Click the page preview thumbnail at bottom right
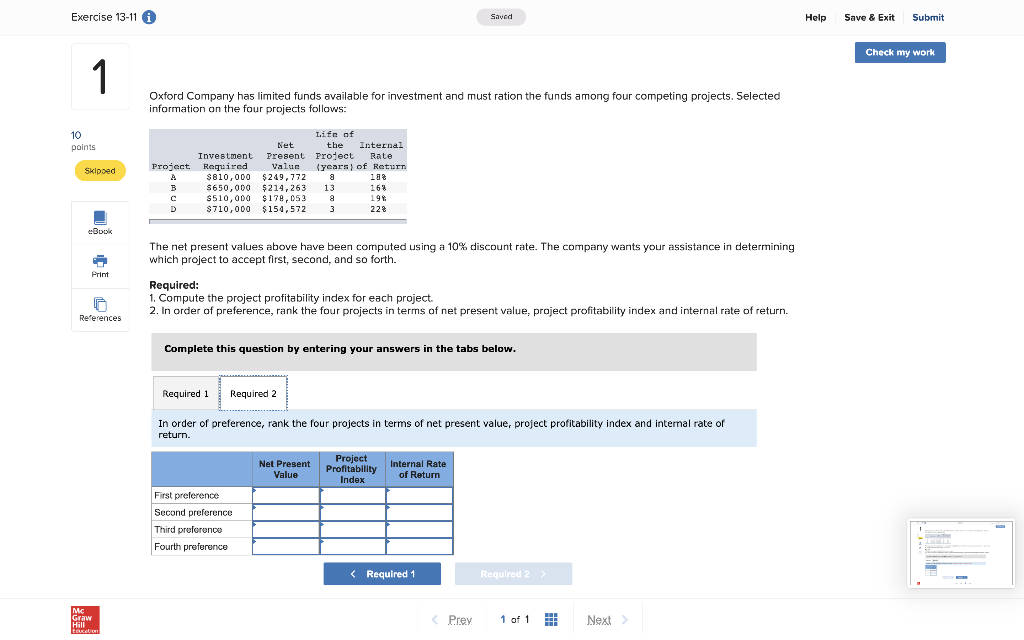Screen dimensions: 1024x640 960,553
